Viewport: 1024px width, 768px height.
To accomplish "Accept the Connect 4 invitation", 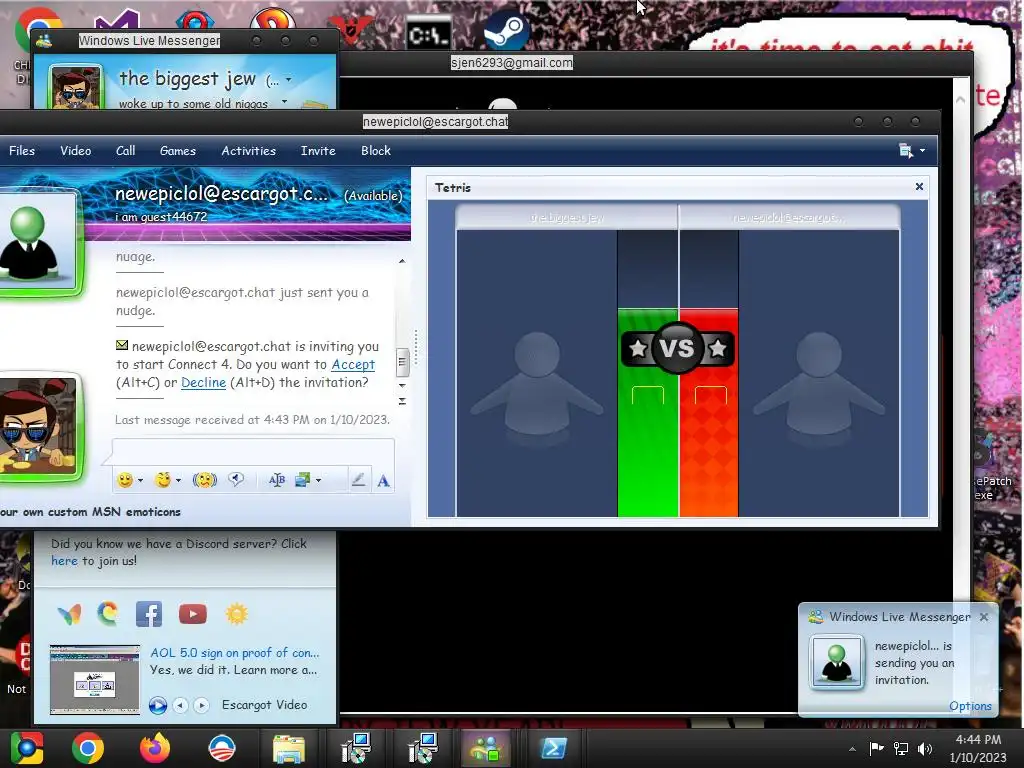I will 353,364.
